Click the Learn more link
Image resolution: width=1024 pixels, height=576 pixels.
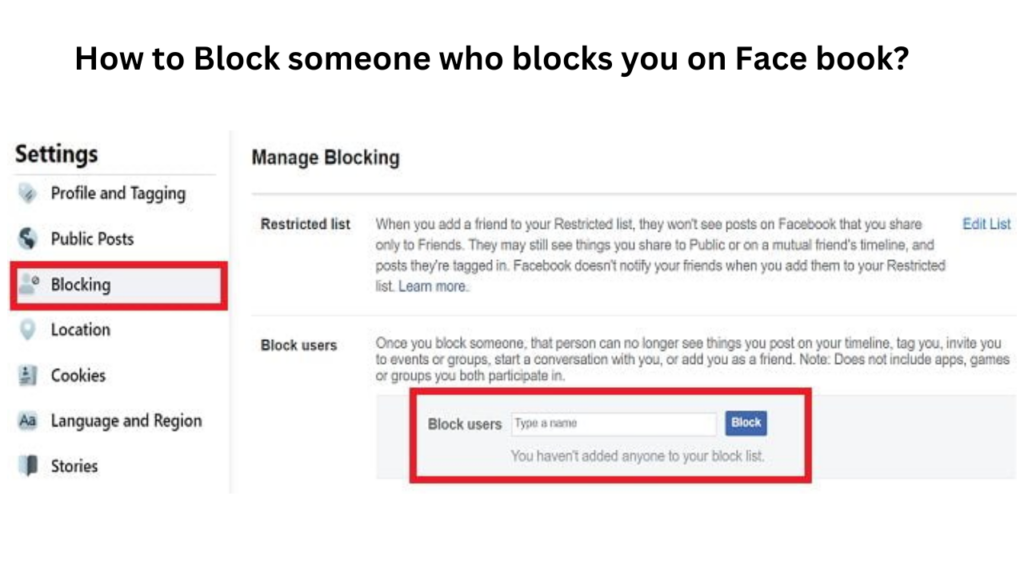pyautogui.click(x=430, y=286)
